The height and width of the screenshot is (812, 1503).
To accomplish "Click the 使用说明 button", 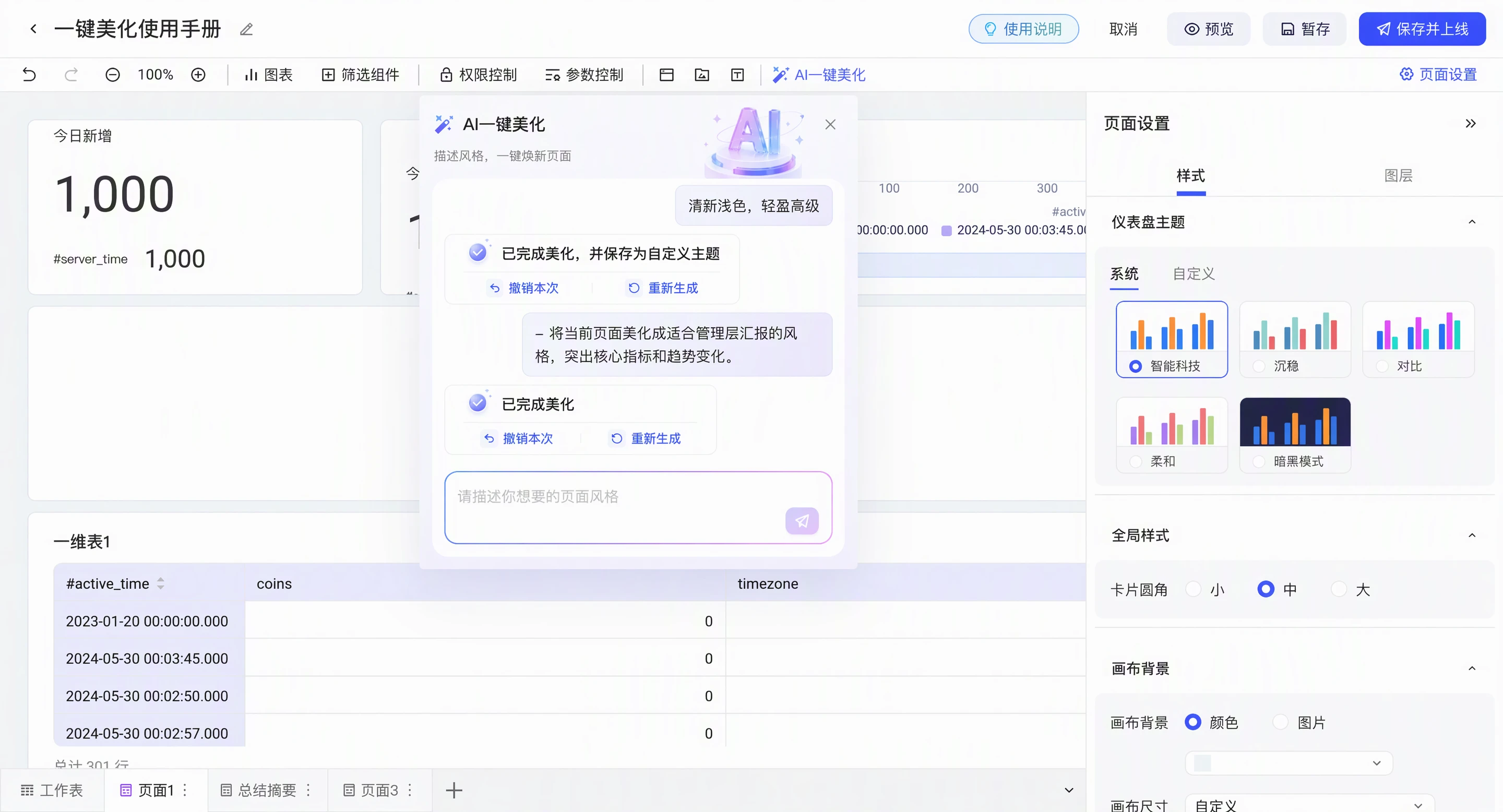I will tap(1023, 29).
